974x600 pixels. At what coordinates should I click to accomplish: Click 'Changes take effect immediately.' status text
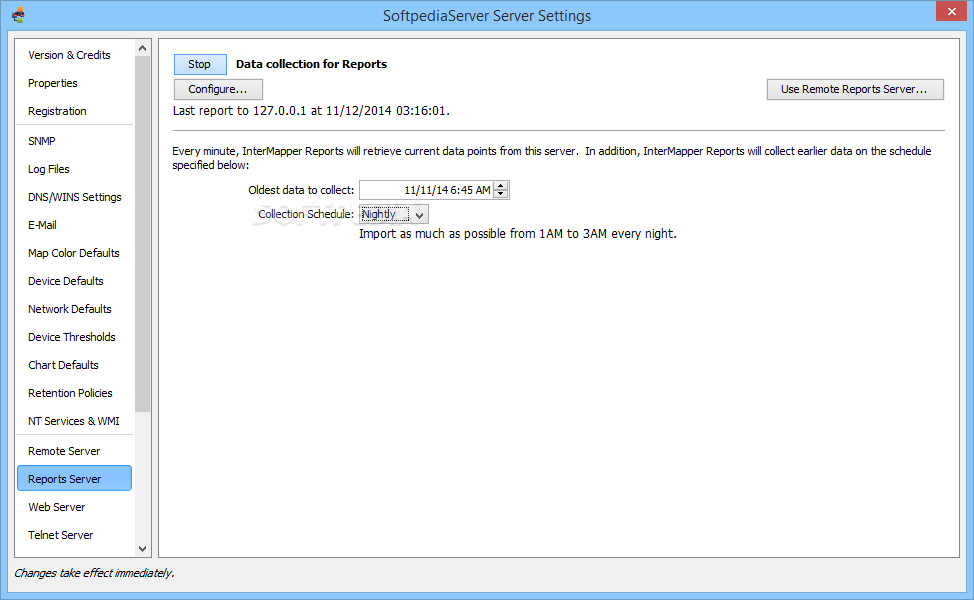[94, 573]
